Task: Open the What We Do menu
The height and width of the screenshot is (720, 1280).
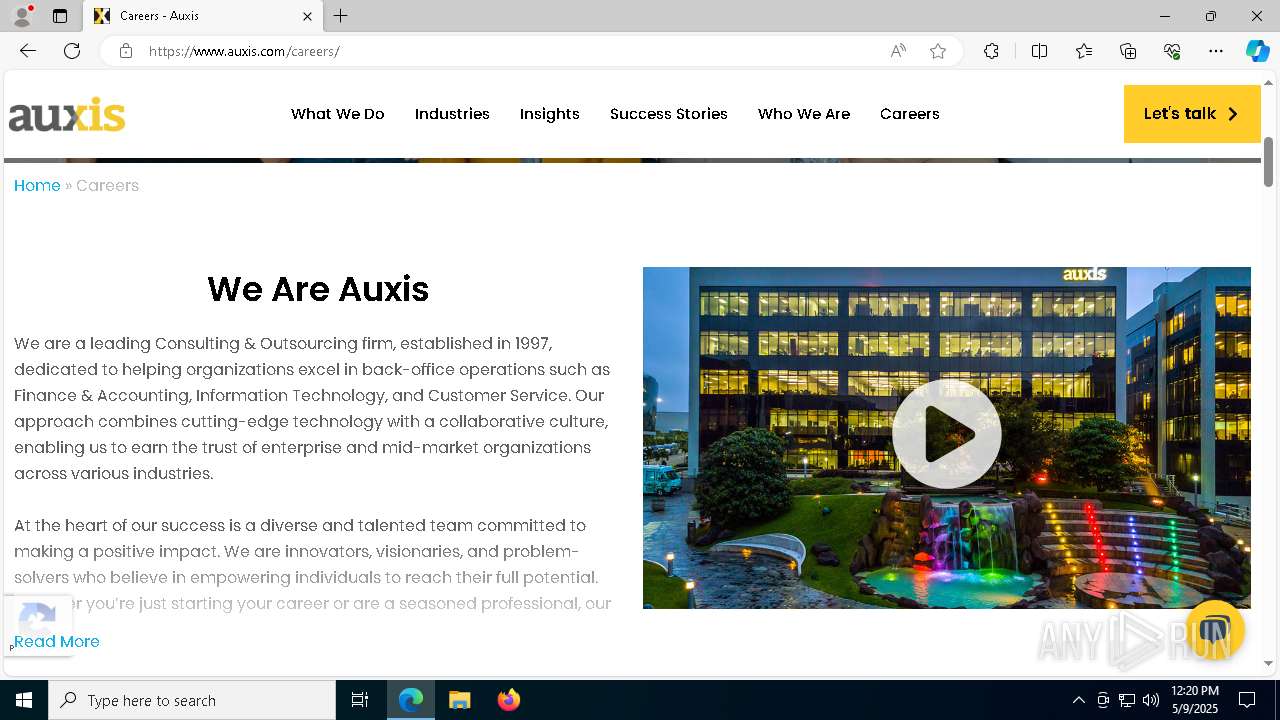Action: coord(338,114)
